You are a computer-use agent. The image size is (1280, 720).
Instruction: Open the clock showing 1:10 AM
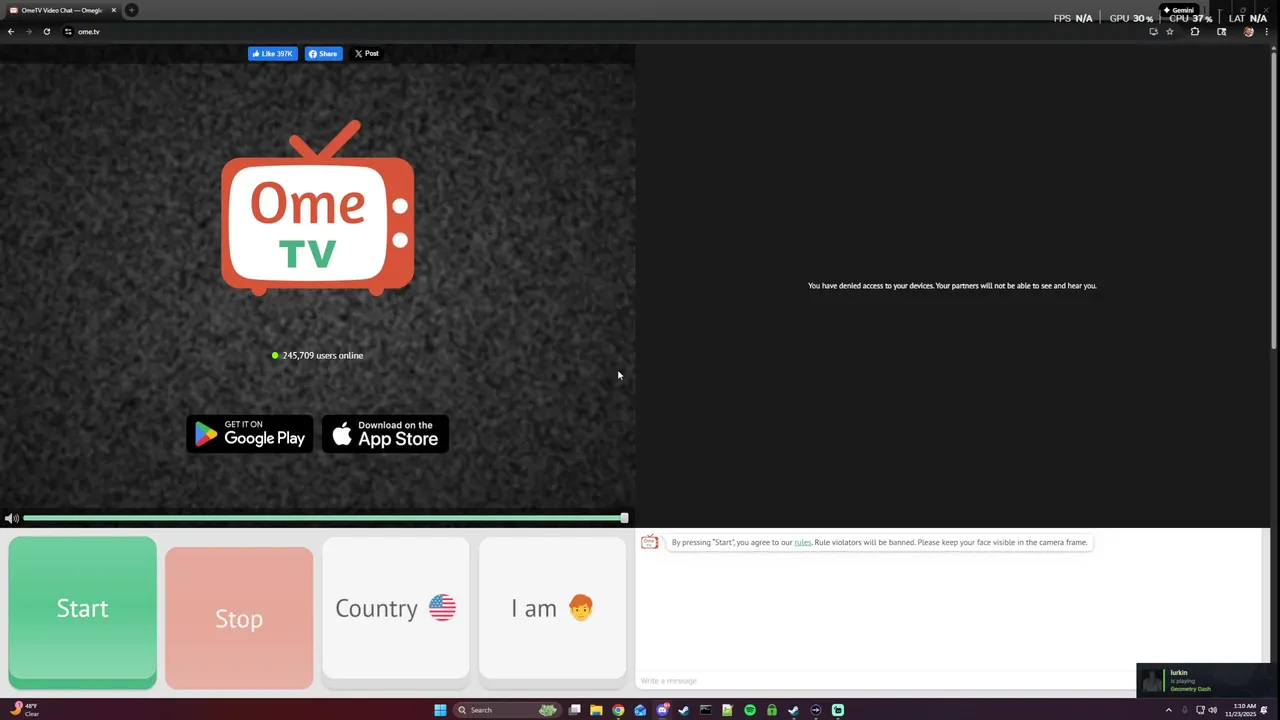tap(1241, 710)
